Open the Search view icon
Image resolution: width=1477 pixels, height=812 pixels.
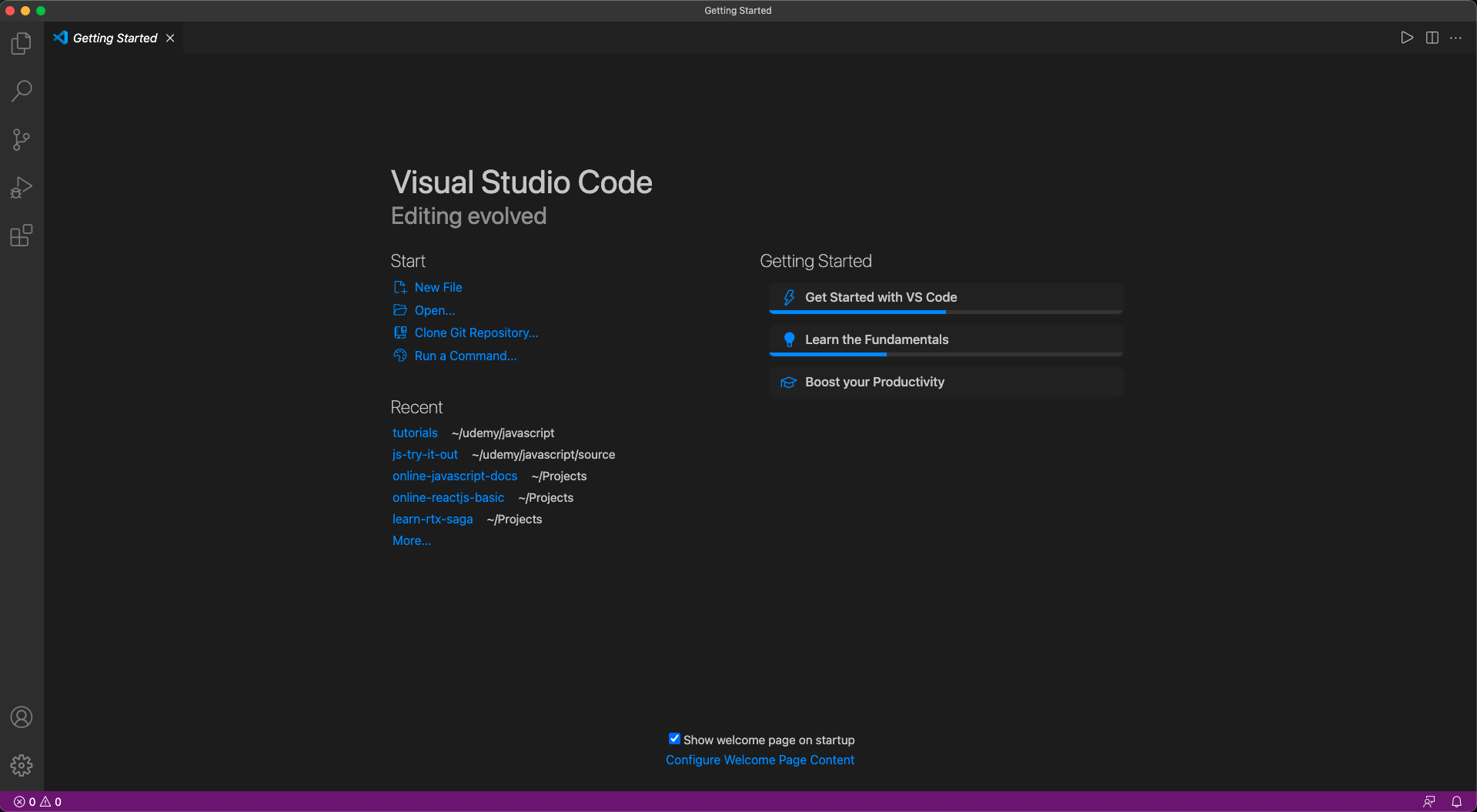pyautogui.click(x=22, y=91)
